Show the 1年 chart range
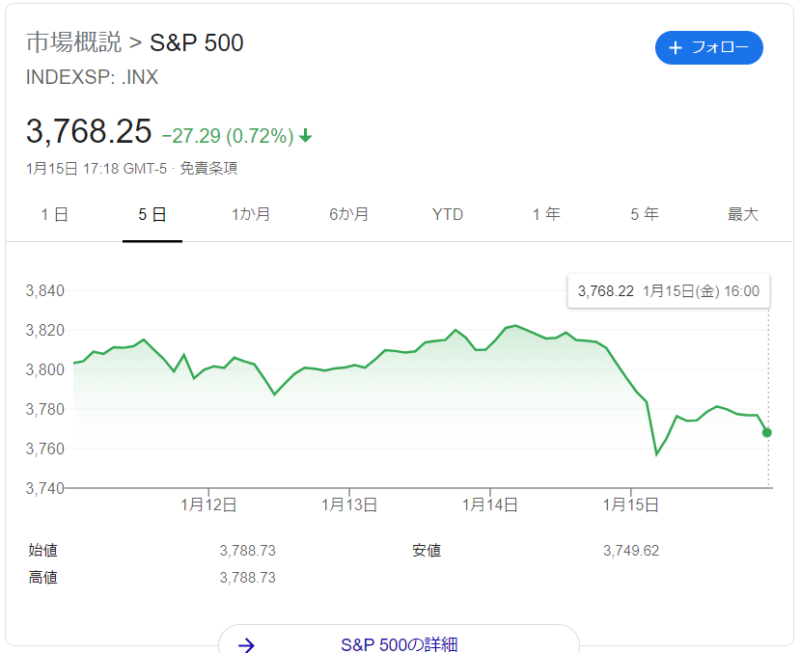Viewport: 800px width, 653px height. (x=546, y=214)
